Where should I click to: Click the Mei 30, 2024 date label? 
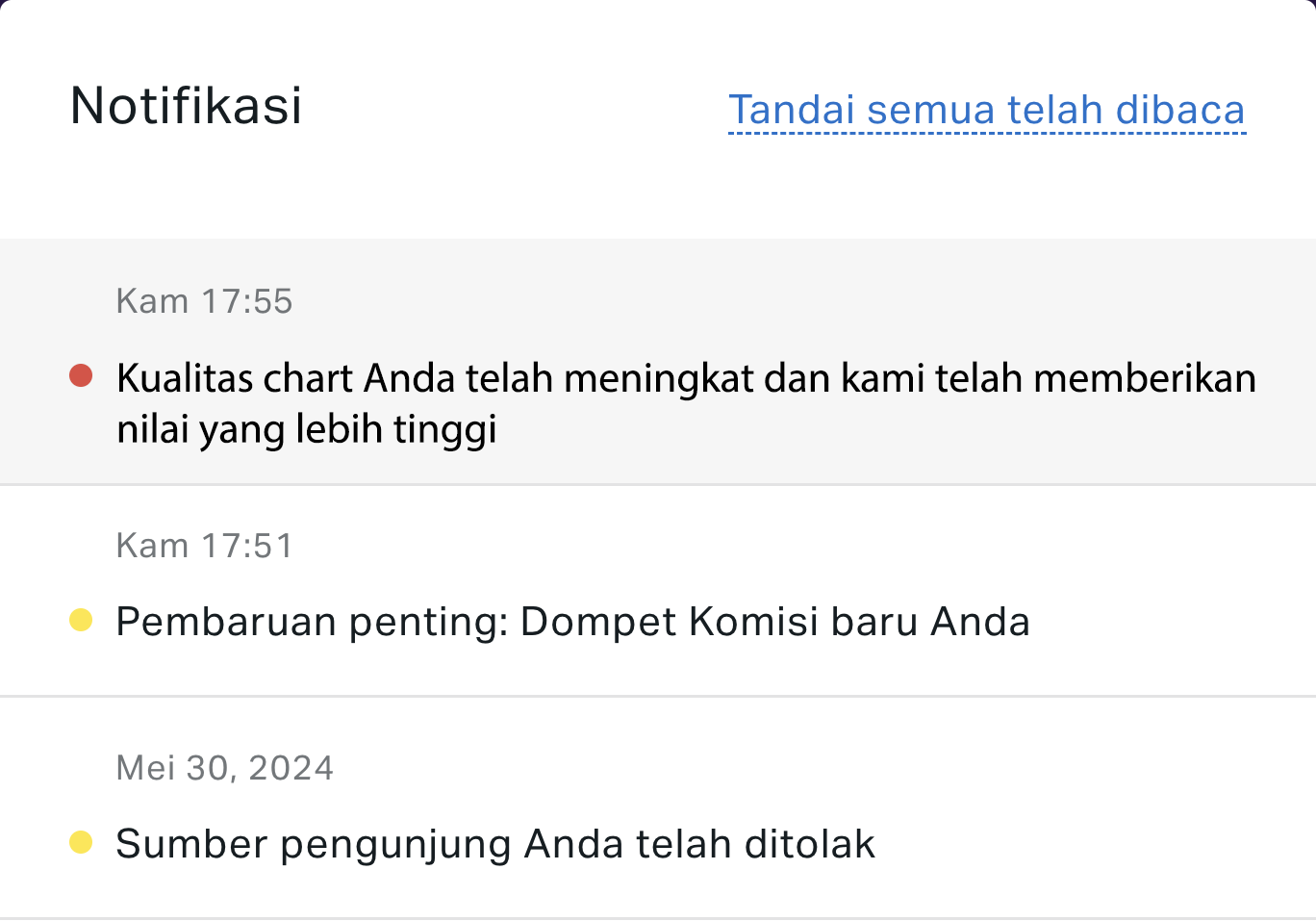pyautogui.click(x=224, y=767)
